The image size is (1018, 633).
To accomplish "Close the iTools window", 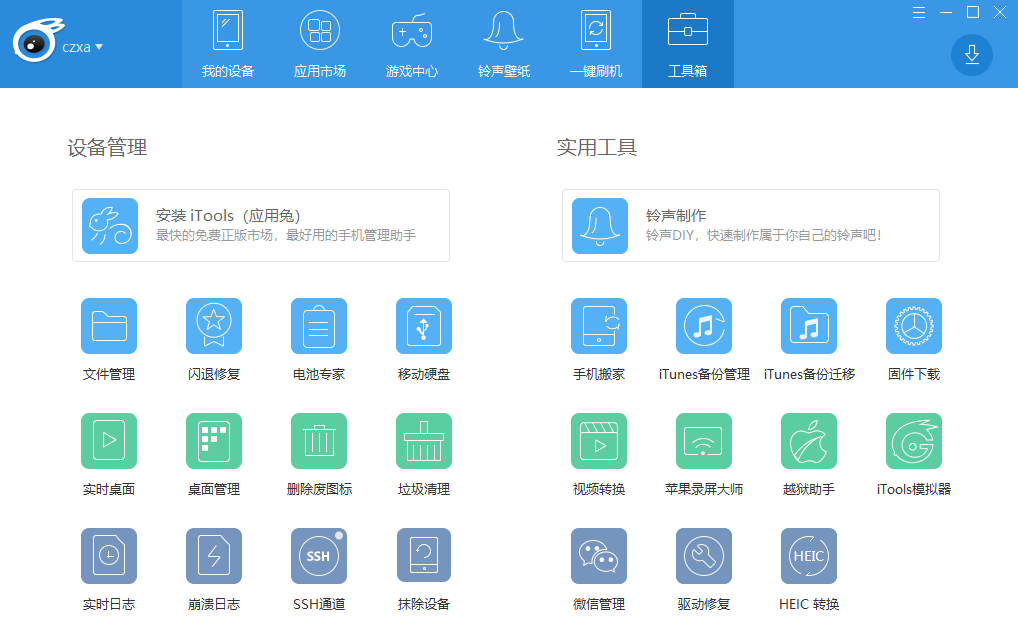I will [x=1000, y=12].
